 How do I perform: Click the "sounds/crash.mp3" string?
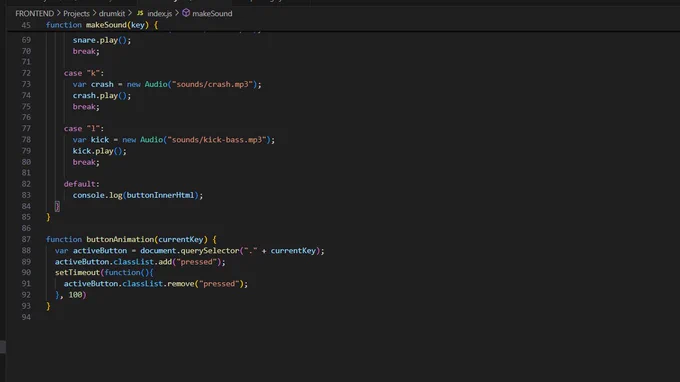click(x=212, y=84)
